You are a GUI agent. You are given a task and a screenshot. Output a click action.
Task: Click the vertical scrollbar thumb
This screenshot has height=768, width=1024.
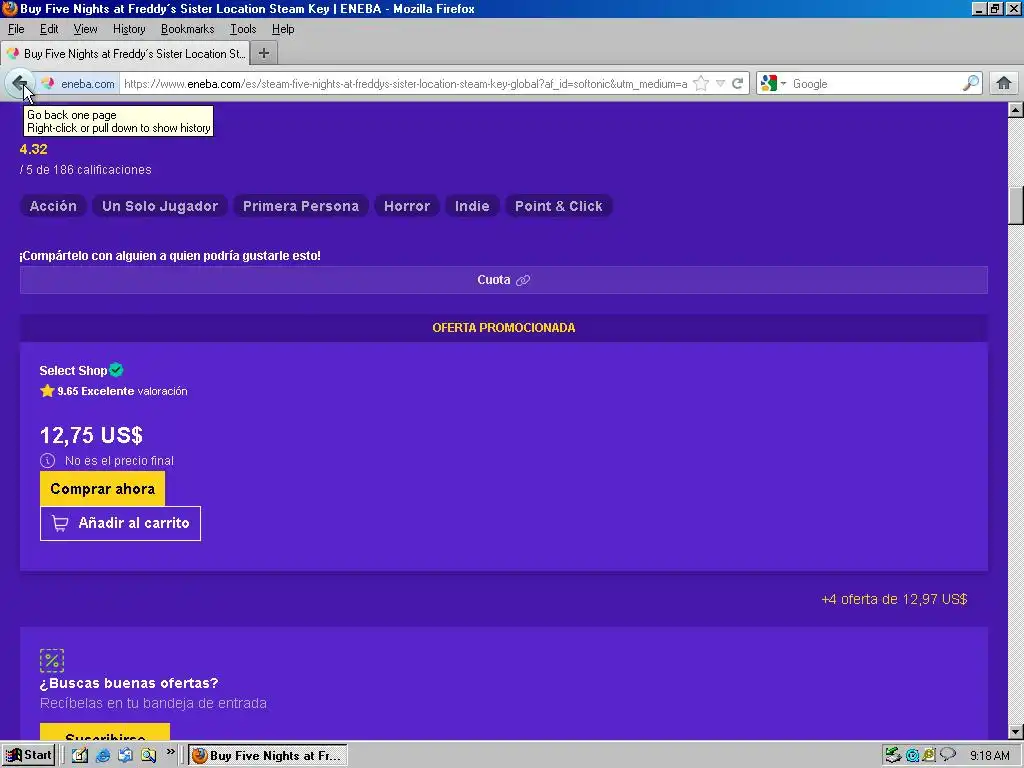pyautogui.click(x=1016, y=205)
